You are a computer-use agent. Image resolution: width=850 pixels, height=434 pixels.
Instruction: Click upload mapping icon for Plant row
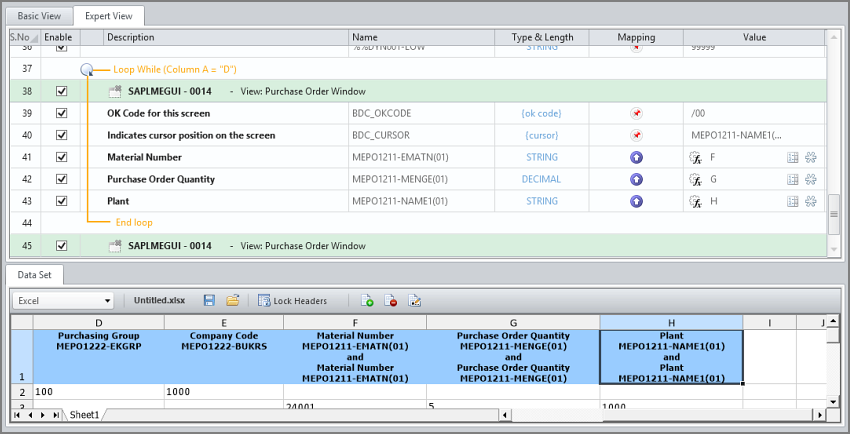636,201
